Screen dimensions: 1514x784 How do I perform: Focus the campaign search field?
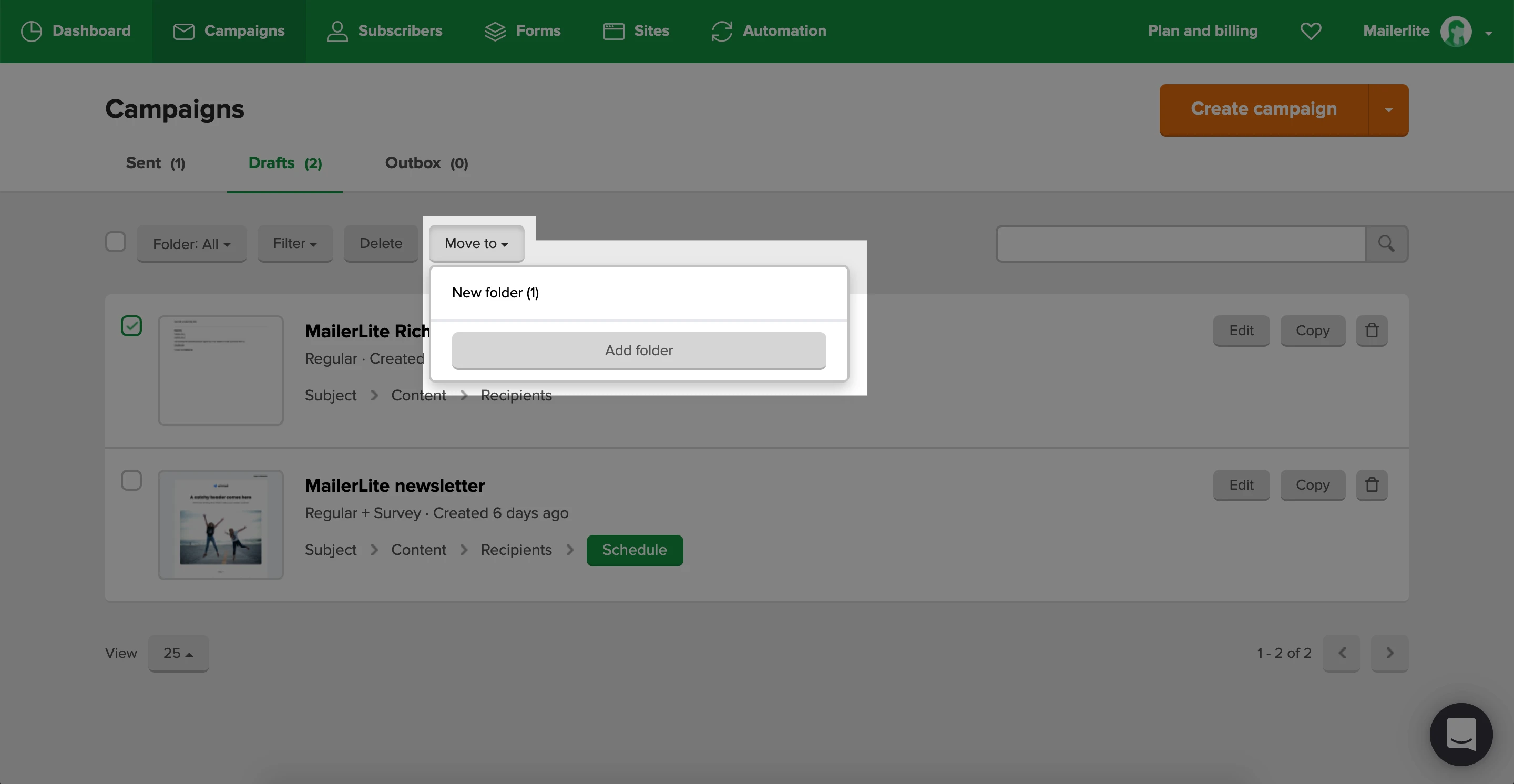(1181, 244)
